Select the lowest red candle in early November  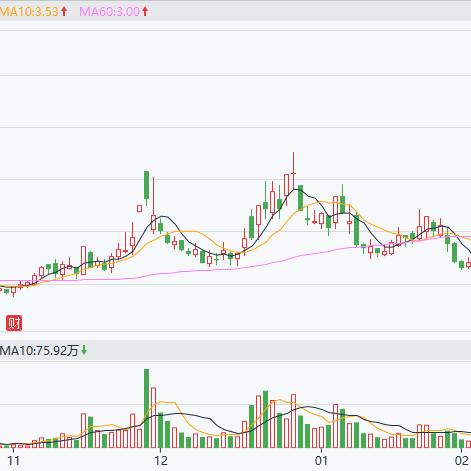(x=13, y=291)
